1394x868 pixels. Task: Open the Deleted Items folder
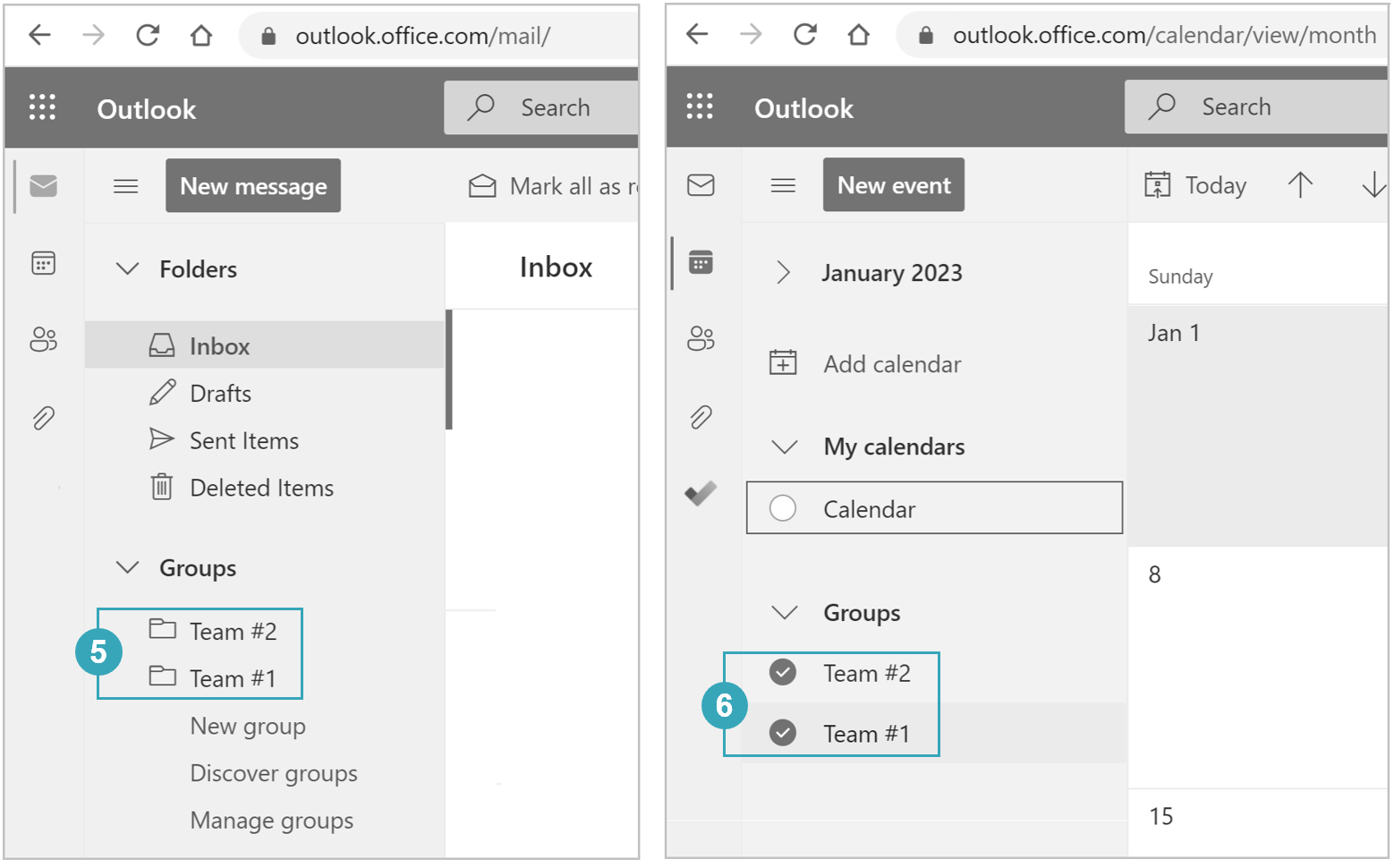point(260,487)
